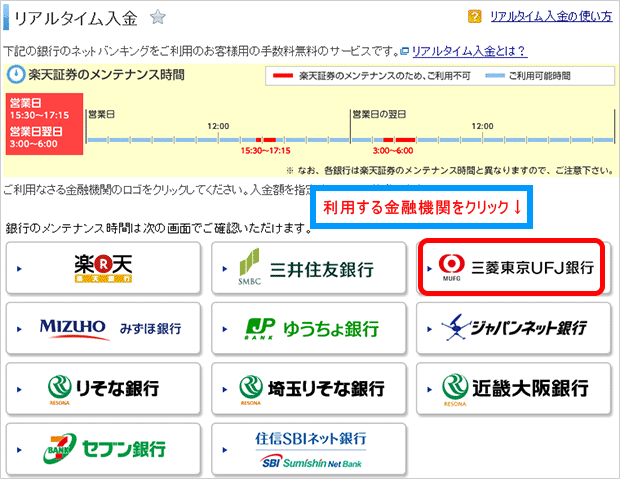Select the 埼玉りそな銀行 button

pyautogui.click(x=309, y=389)
